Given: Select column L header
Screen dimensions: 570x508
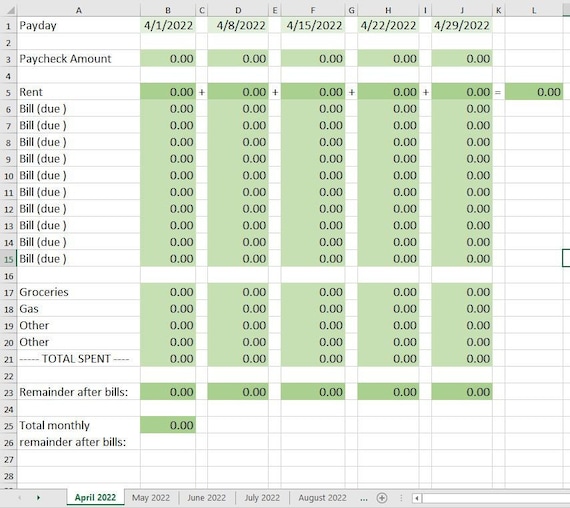Looking at the screenshot, I should point(534,11).
